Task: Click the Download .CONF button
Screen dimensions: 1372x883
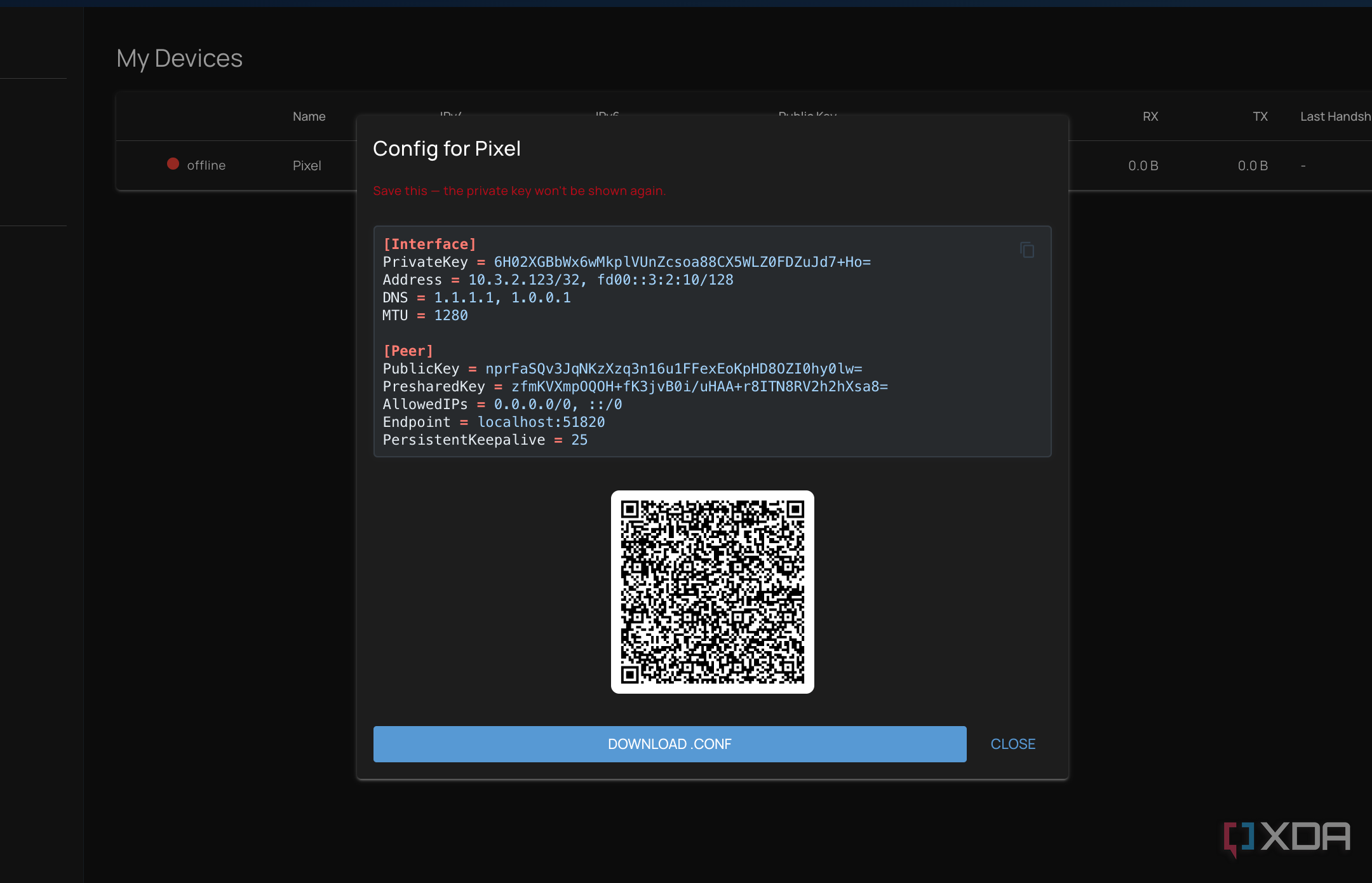Action: (x=669, y=744)
